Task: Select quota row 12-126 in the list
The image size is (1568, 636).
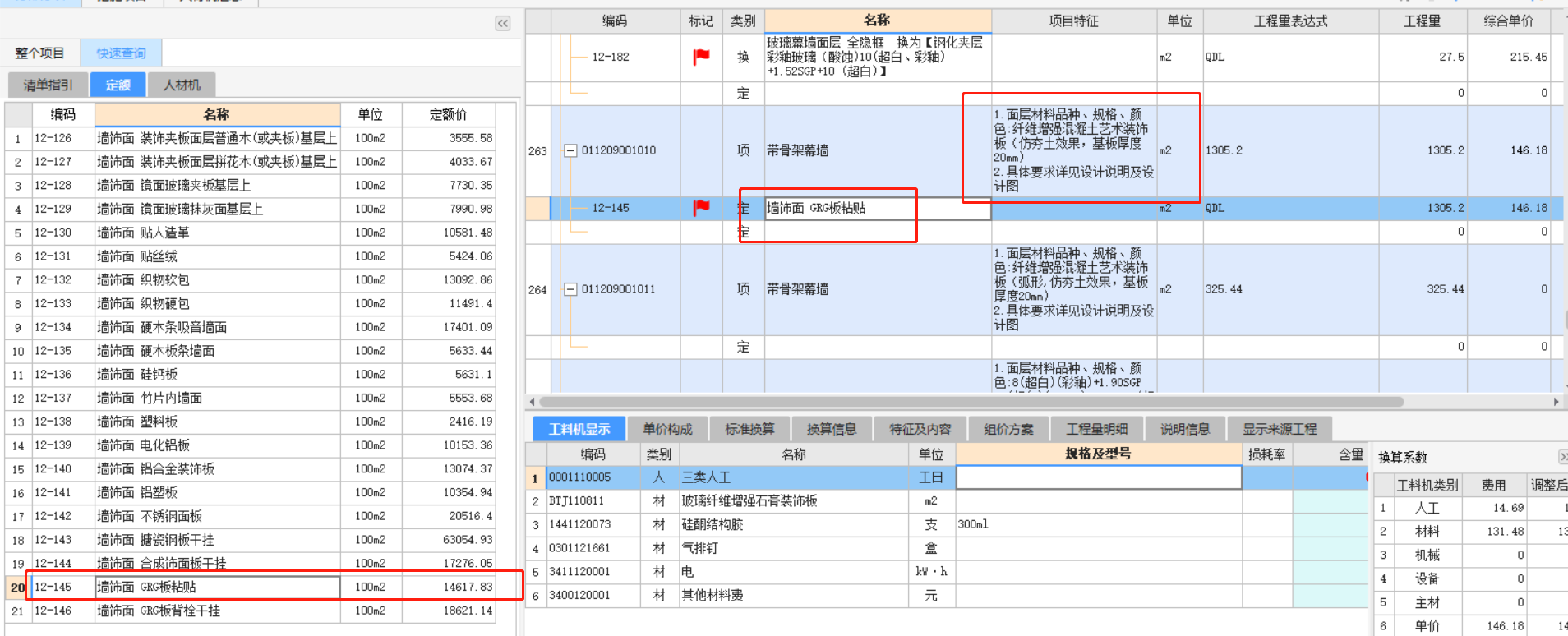Action: 251,138
